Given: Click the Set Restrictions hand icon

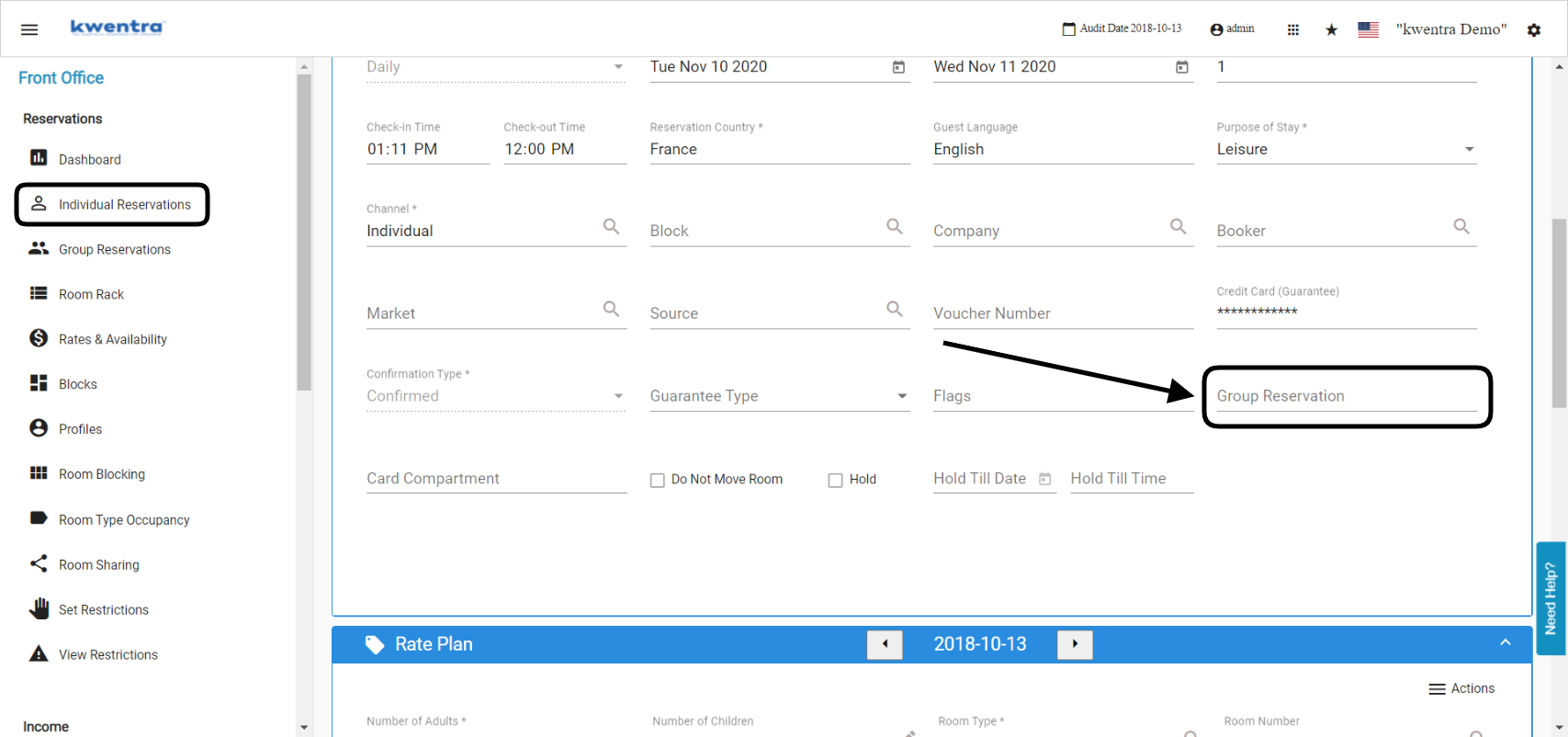Looking at the screenshot, I should pyautogui.click(x=39, y=608).
